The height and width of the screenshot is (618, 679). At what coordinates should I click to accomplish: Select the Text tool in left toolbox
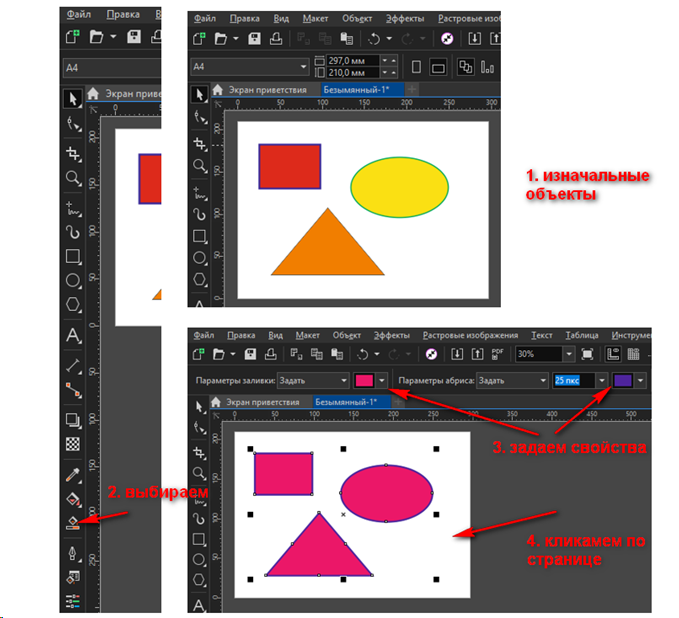click(x=73, y=335)
